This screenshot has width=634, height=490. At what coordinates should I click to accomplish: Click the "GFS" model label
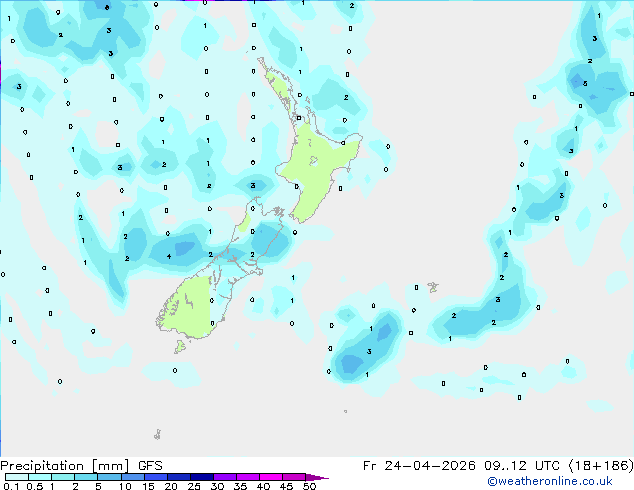(150, 466)
